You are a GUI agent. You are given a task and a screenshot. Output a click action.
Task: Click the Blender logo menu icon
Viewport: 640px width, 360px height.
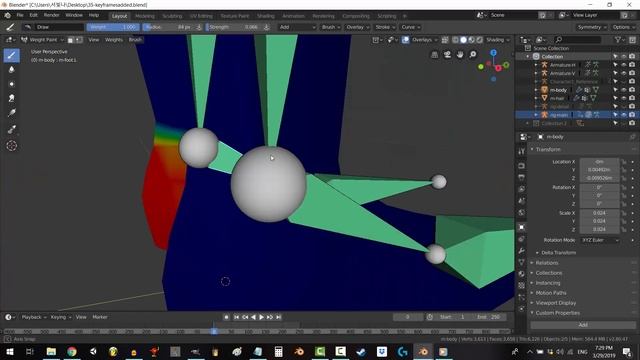pyautogui.click(x=7, y=16)
